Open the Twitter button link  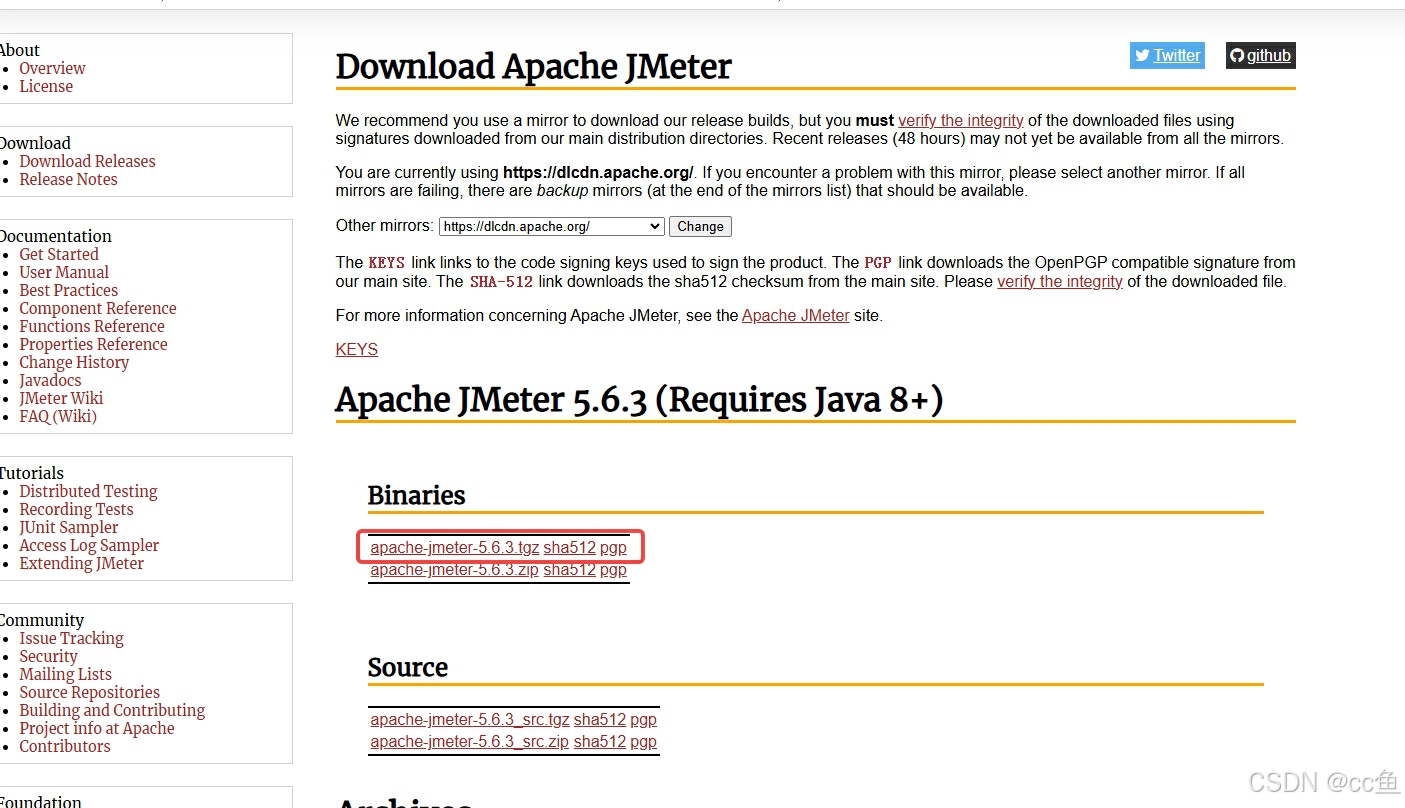(x=1167, y=56)
